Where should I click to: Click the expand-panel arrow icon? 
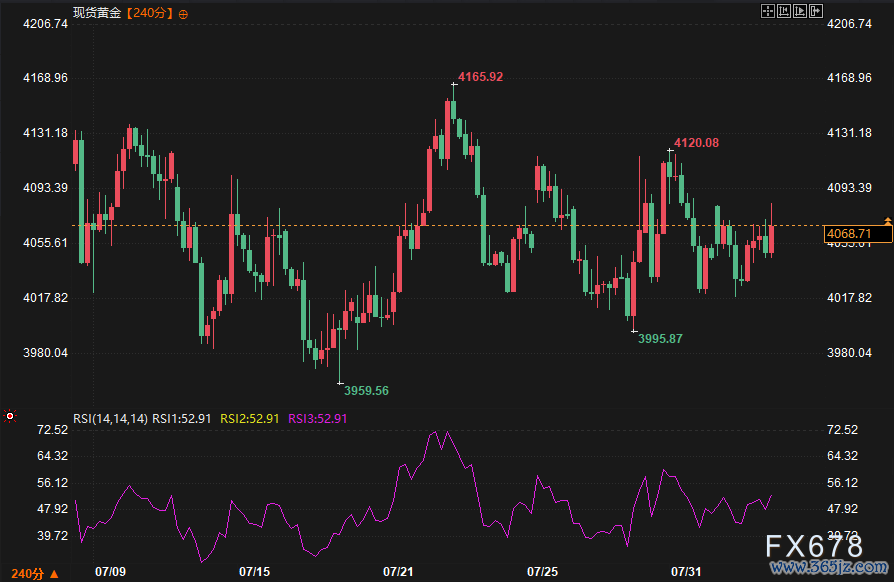(x=816, y=11)
